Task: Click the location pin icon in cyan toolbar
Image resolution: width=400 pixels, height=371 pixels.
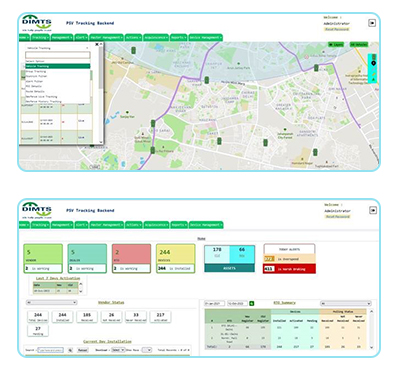Action: [374, 63]
